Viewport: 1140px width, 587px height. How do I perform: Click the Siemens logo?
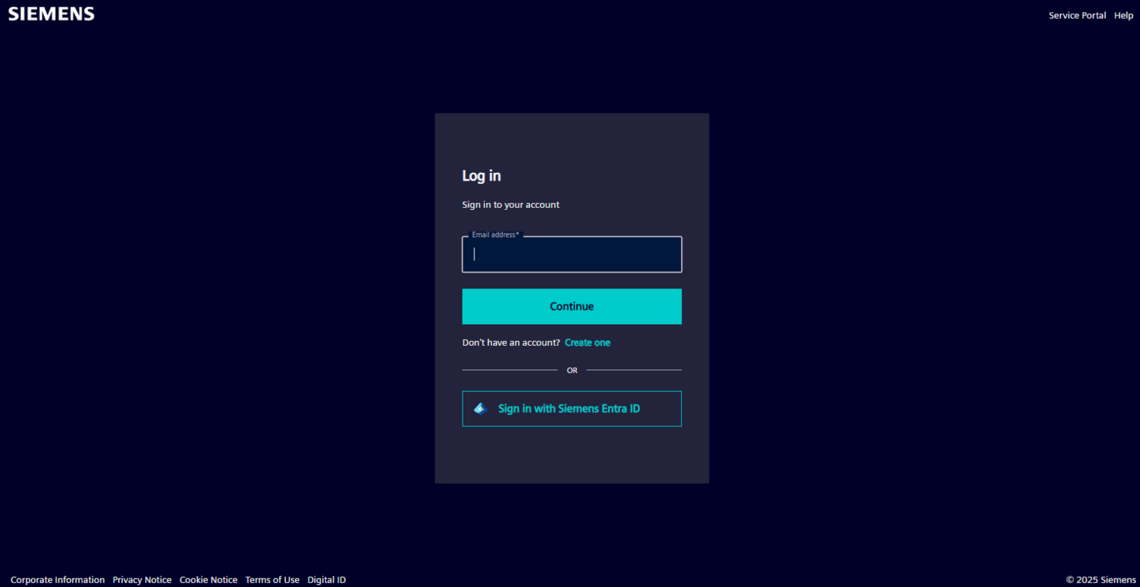[x=52, y=14]
